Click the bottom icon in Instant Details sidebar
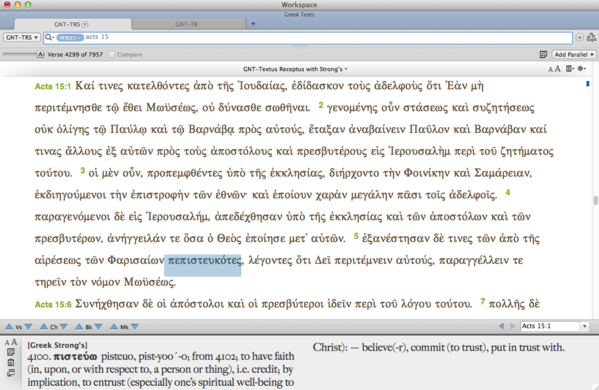The image size is (599, 390). (x=11, y=372)
